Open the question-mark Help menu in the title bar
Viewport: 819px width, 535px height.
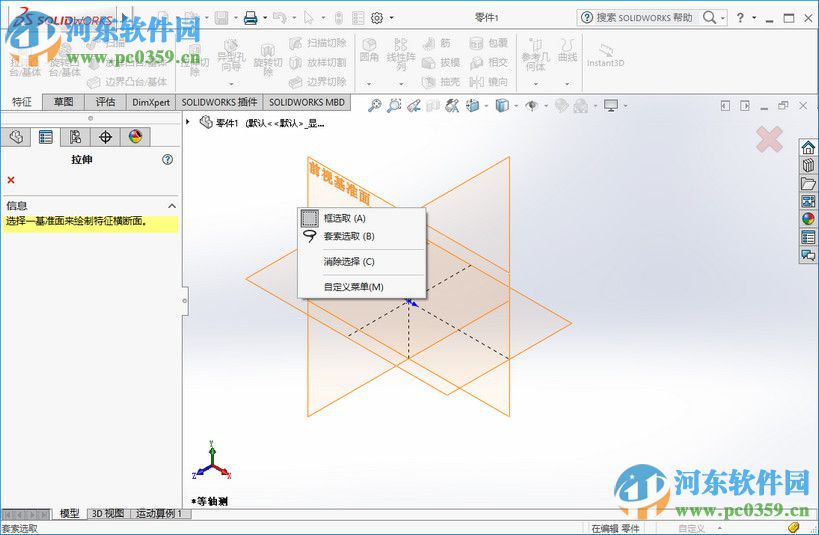click(x=740, y=18)
